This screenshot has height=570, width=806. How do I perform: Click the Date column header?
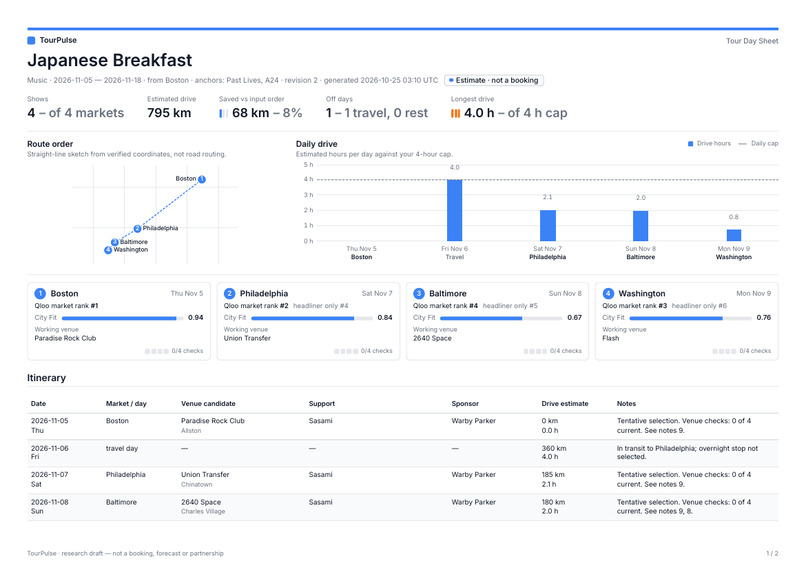click(39, 403)
